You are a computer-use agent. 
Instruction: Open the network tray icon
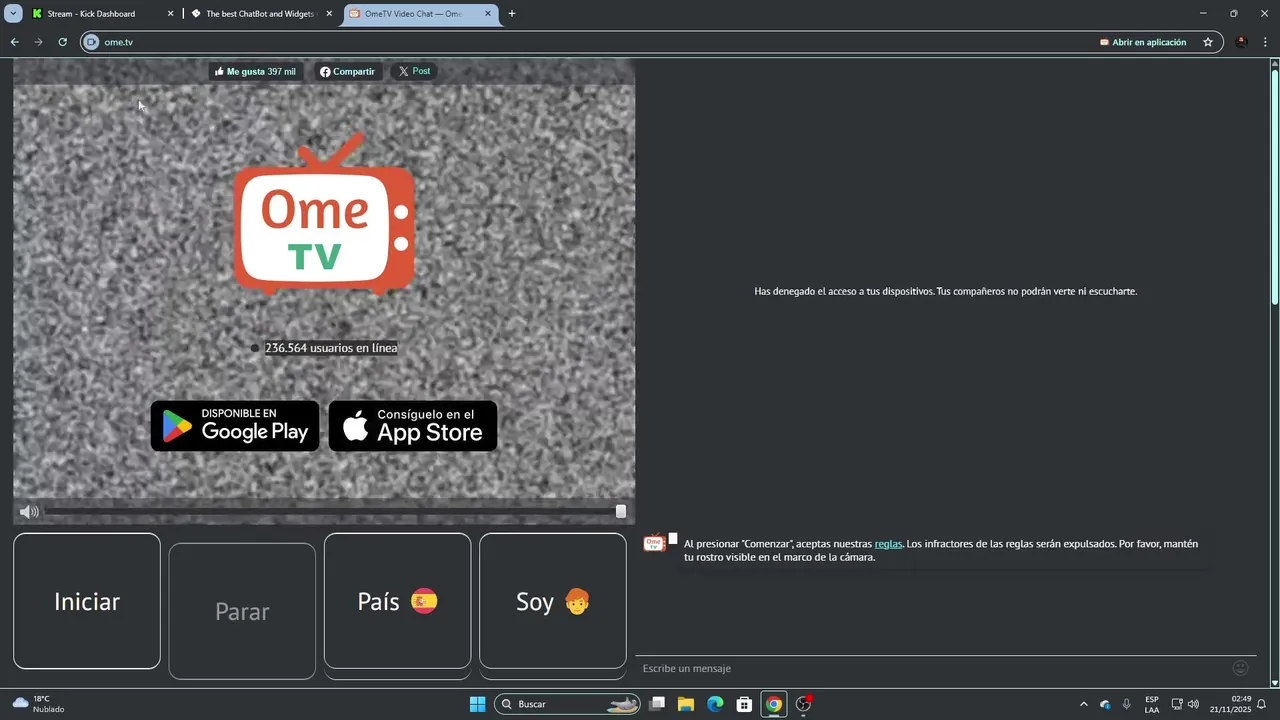click(1177, 704)
